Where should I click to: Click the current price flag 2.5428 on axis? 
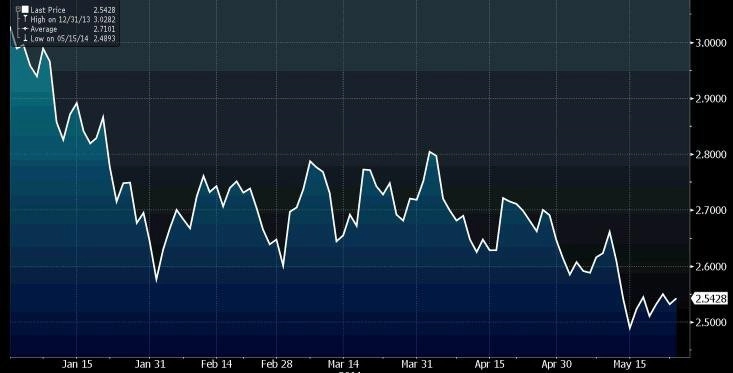click(x=710, y=299)
